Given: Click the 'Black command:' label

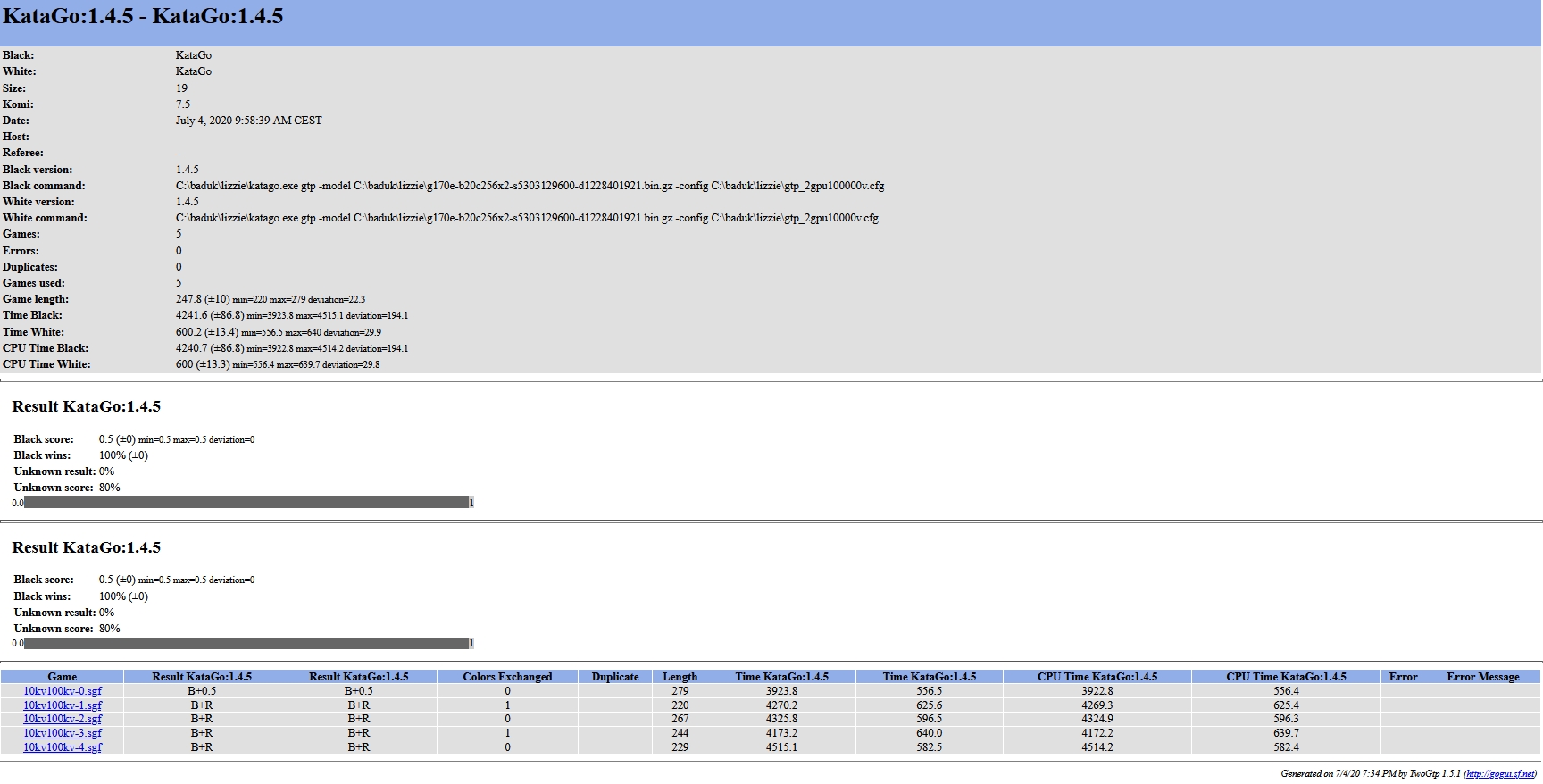Looking at the screenshot, I should click(x=44, y=186).
